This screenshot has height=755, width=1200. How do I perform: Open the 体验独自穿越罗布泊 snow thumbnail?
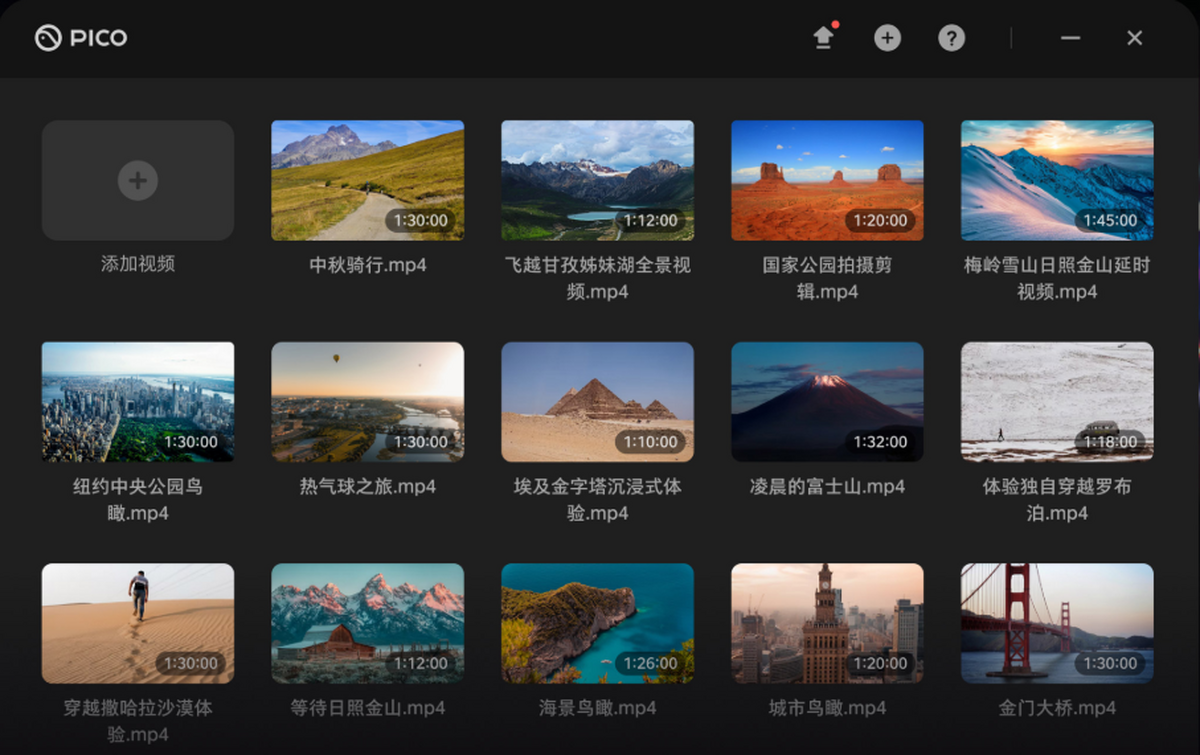1057,401
